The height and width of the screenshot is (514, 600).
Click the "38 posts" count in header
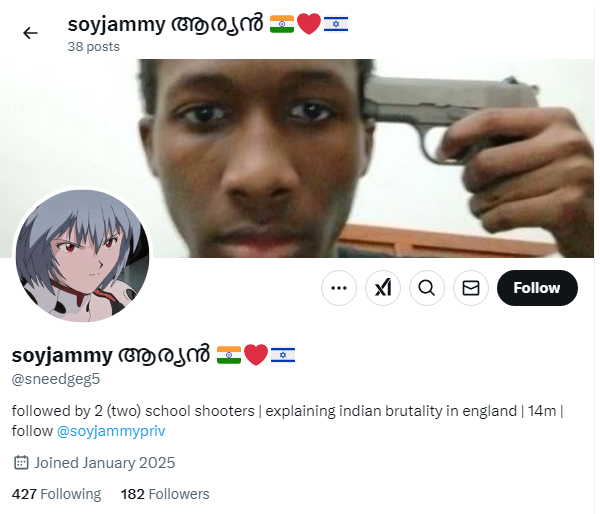94,47
